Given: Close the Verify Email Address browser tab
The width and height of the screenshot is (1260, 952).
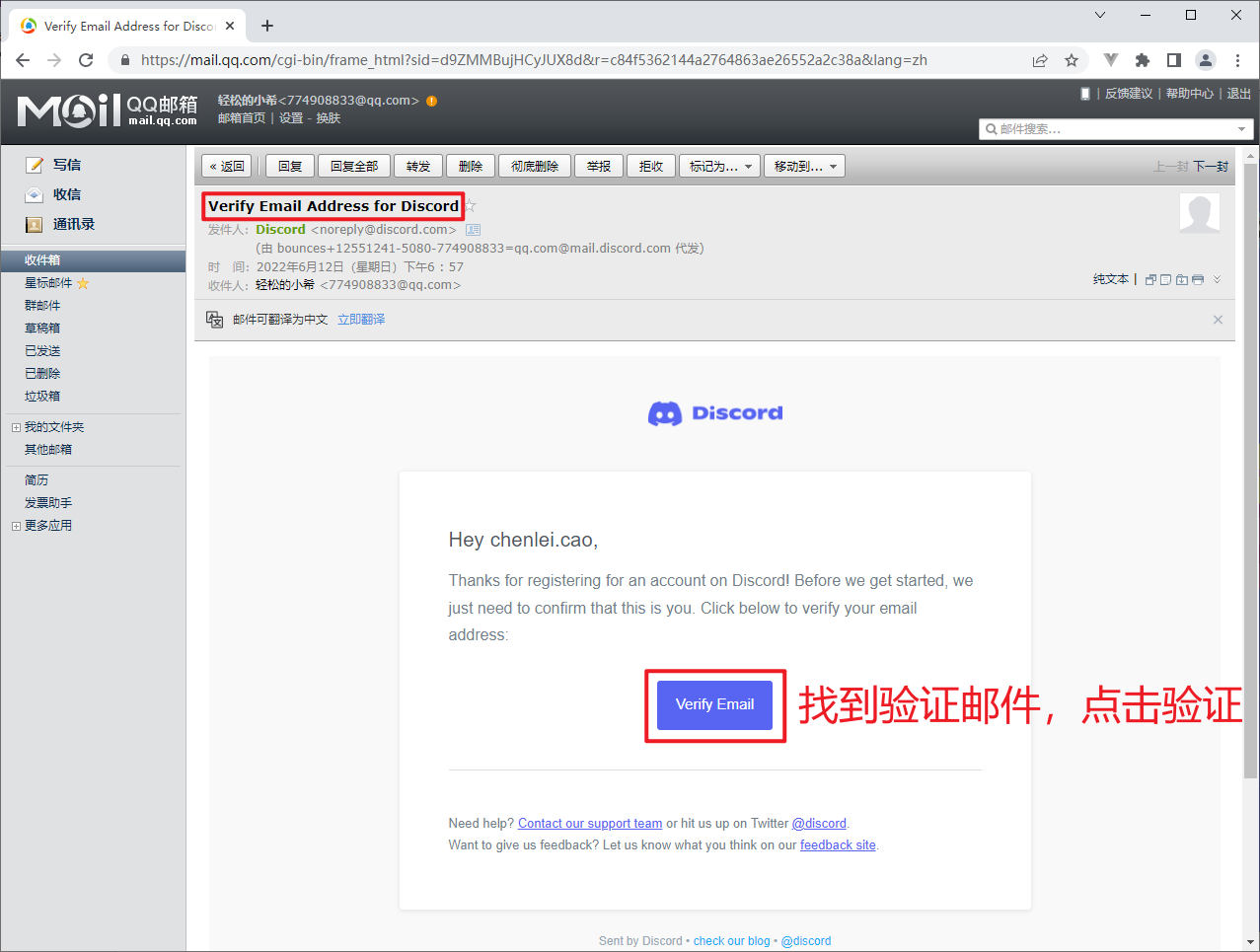Looking at the screenshot, I should (x=231, y=26).
